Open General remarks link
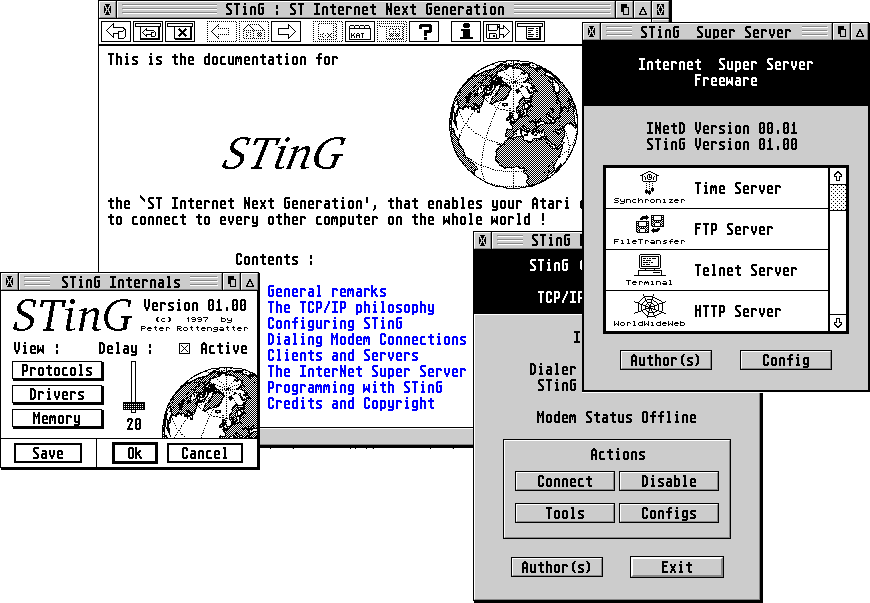 point(327,291)
